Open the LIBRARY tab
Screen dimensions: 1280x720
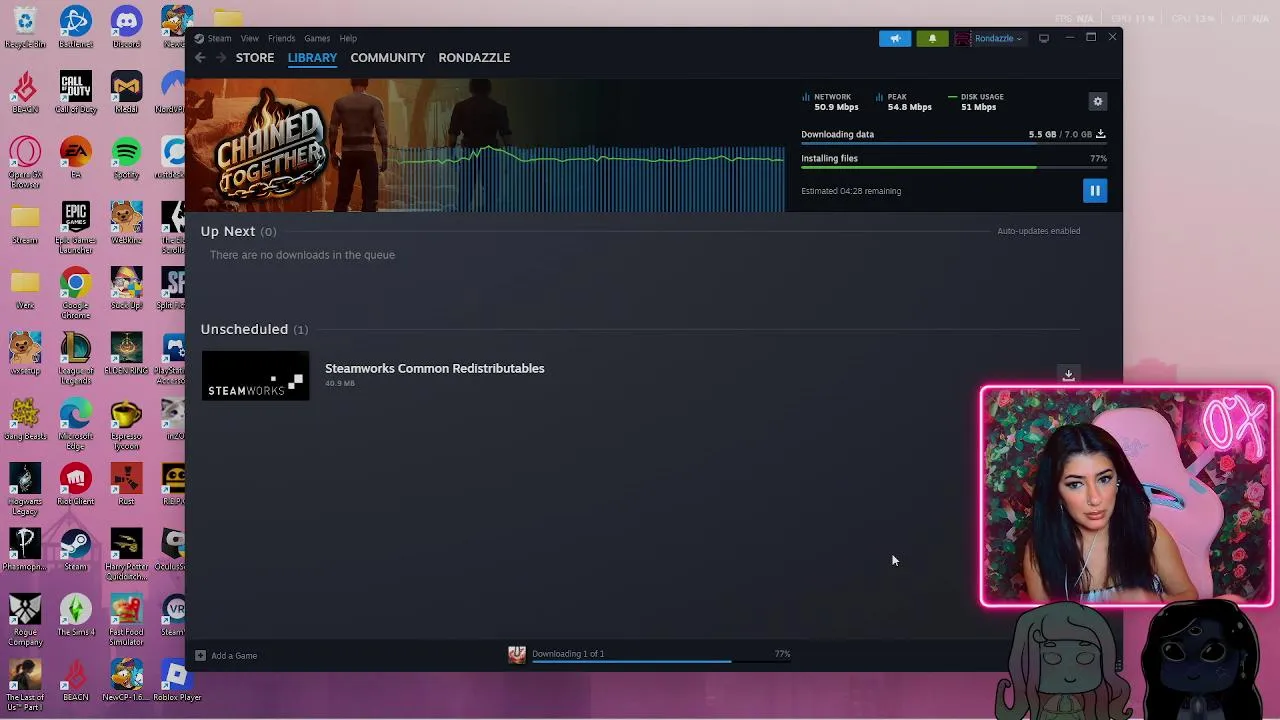[312, 58]
